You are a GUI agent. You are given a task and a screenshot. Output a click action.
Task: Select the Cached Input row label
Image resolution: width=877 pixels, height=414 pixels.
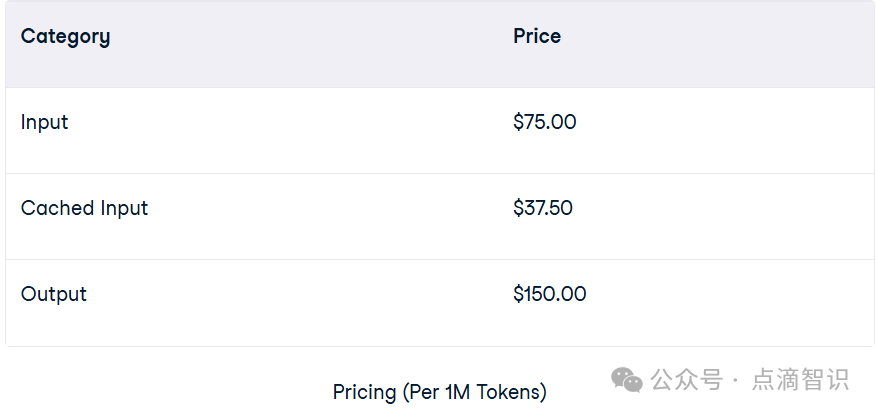(84, 209)
